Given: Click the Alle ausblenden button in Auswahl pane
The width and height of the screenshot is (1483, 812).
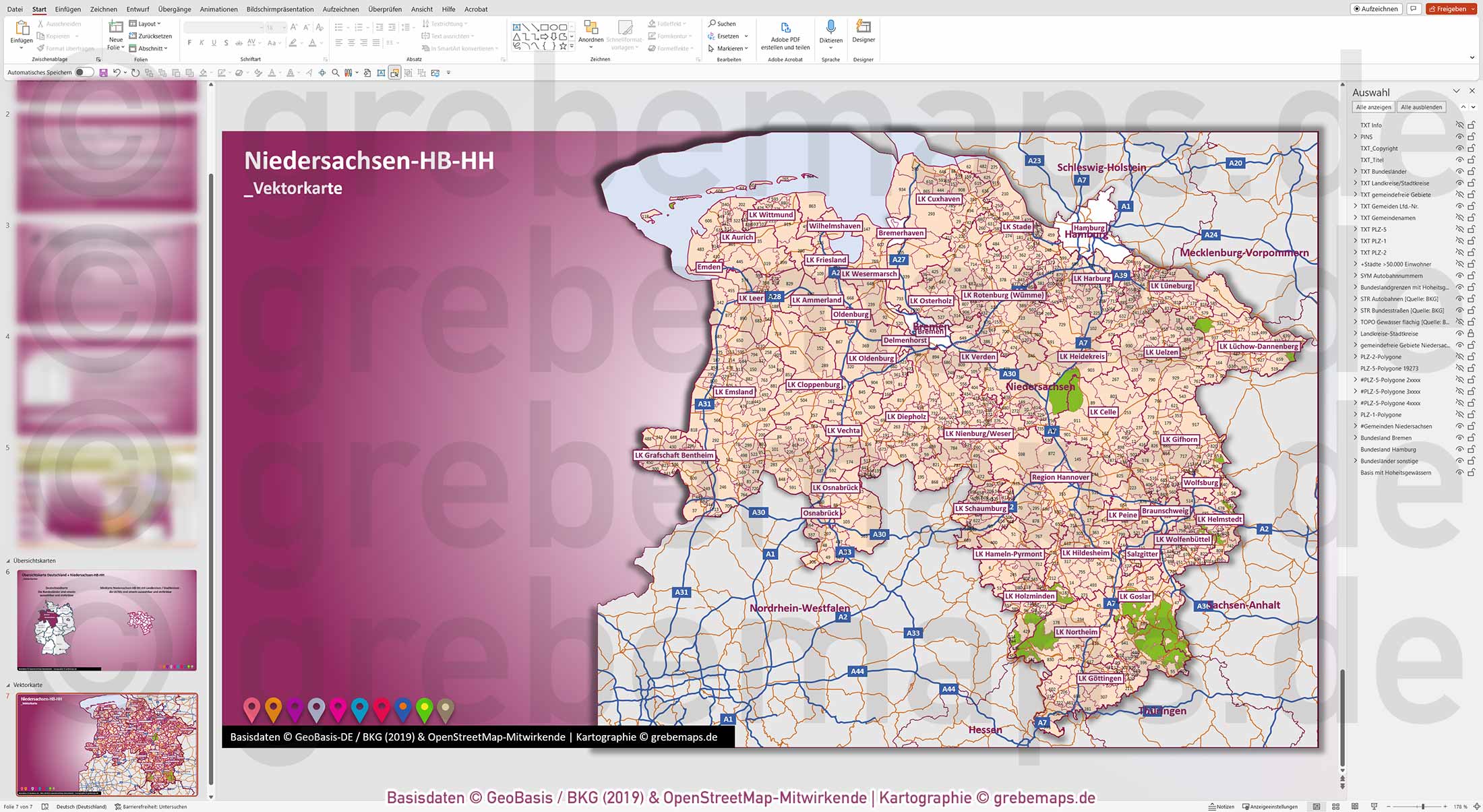Looking at the screenshot, I should click(1421, 106).
